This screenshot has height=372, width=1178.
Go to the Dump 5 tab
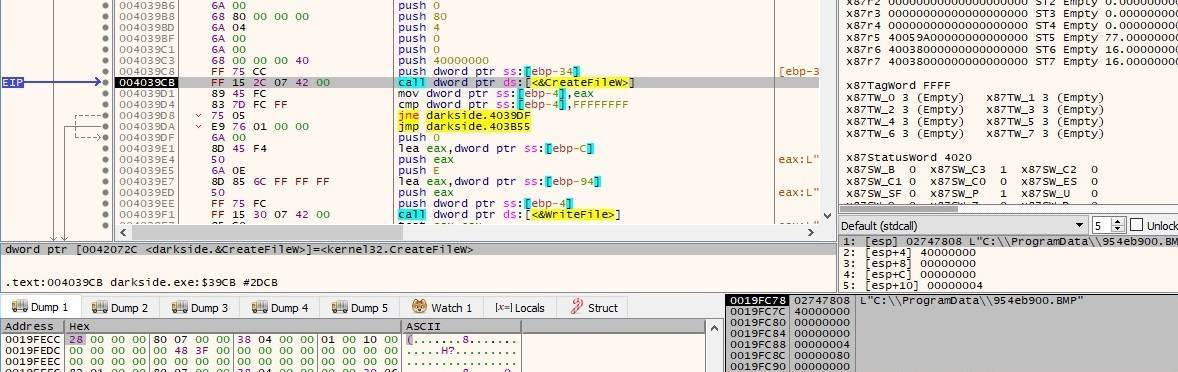[360, 307]
